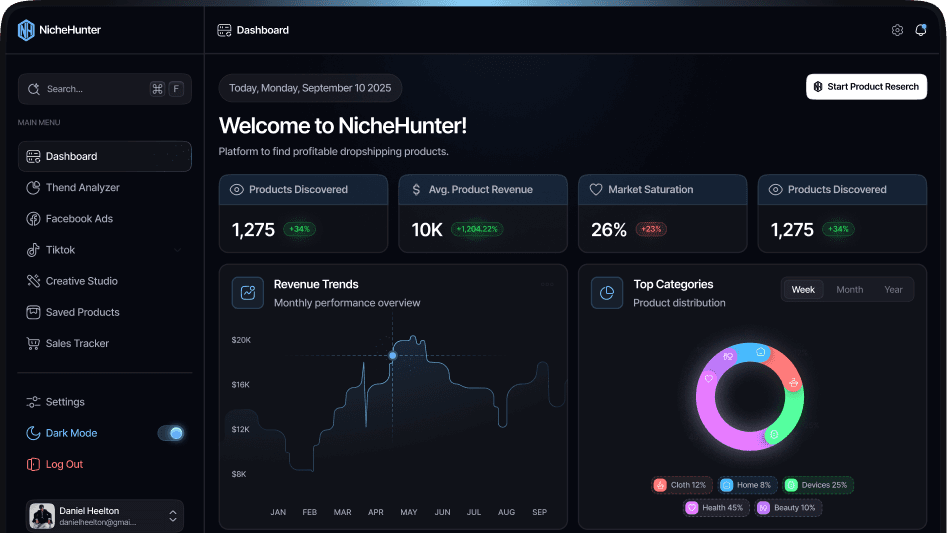Click the NicheHunter logo icon

tap(26, 30)
